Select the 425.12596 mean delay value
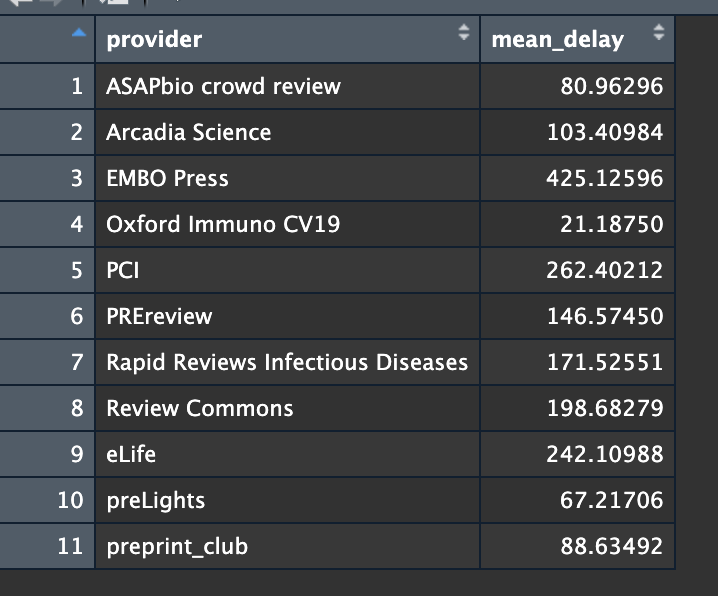 604,178
